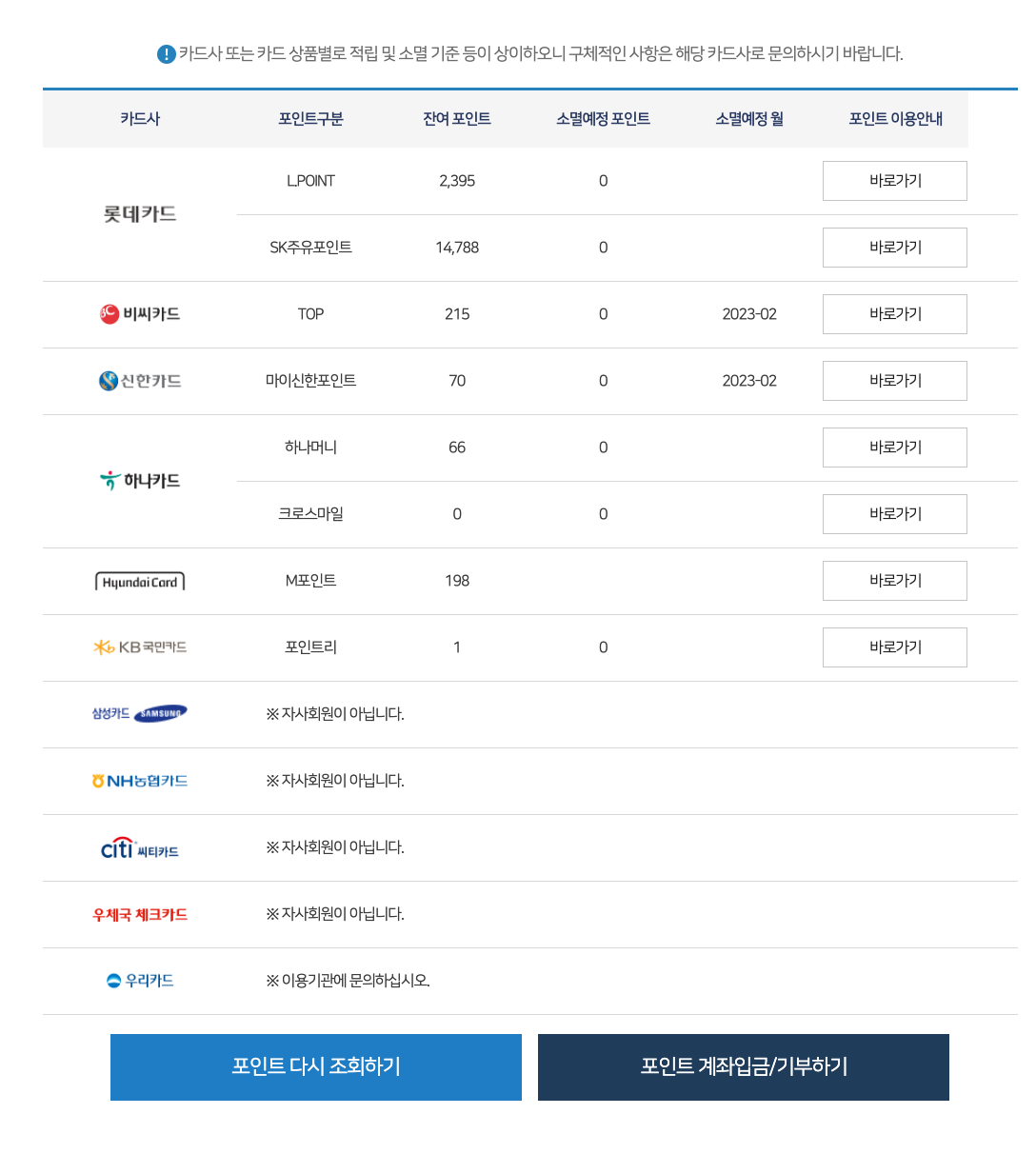Viewport: 1036px width, 1154px height.
Task: Click 포인트 다시 조회하기 button
Action: click(316, 1067)
